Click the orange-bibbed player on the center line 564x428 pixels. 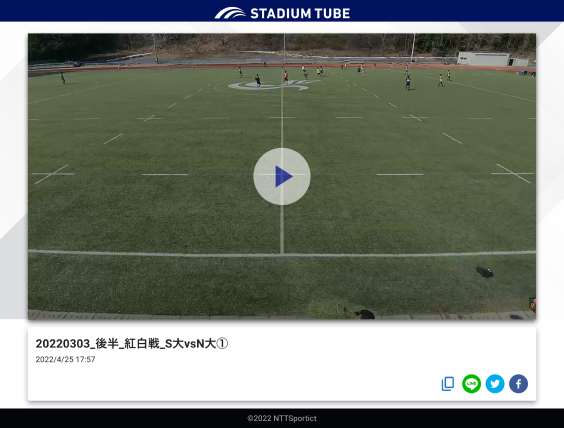click(x=286, y=77)
